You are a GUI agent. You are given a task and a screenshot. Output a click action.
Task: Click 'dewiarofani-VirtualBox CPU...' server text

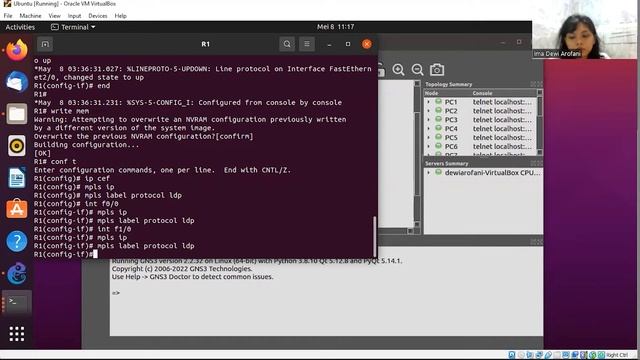tap(492, 173)
